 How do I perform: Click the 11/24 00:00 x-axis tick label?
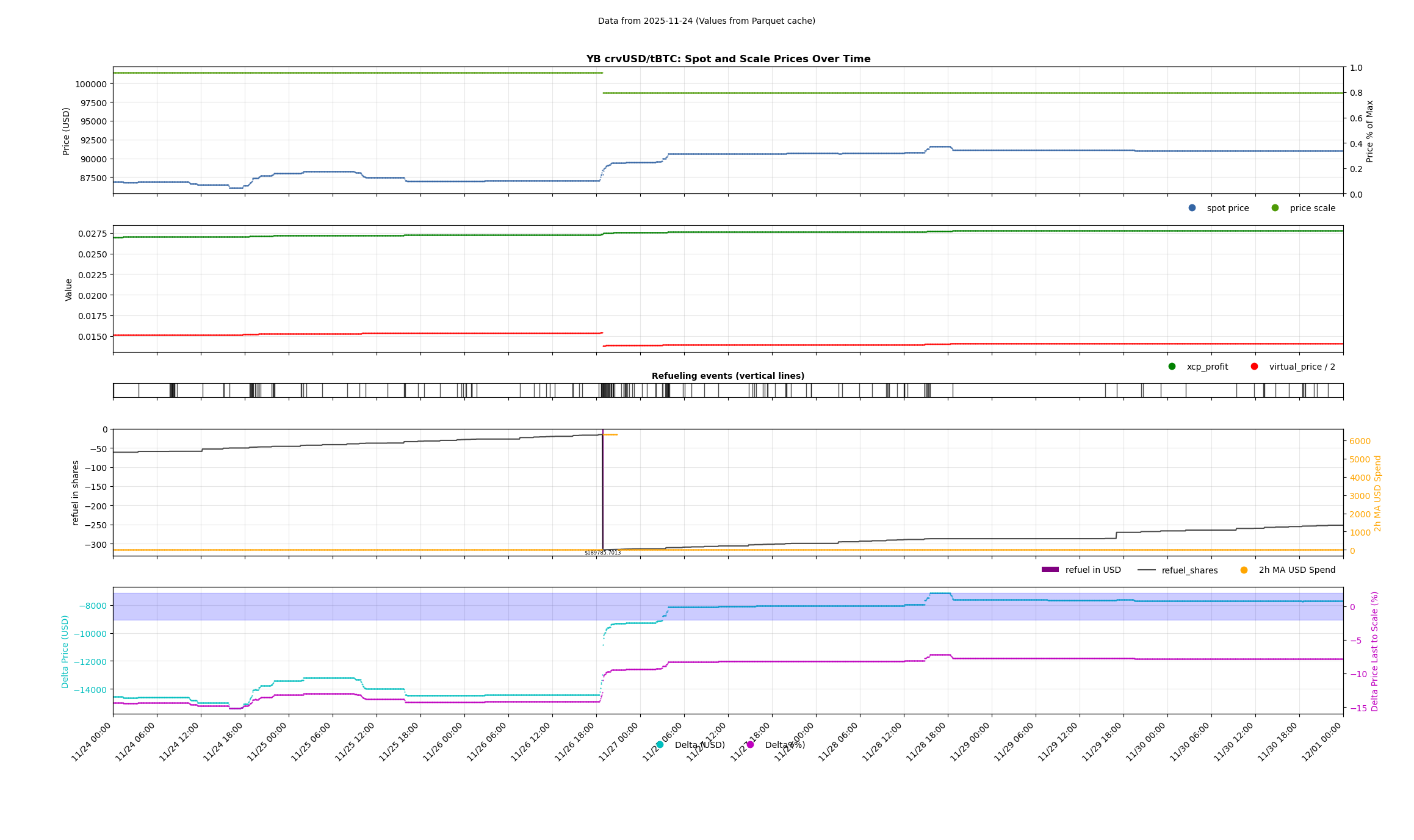click(92, 742)
